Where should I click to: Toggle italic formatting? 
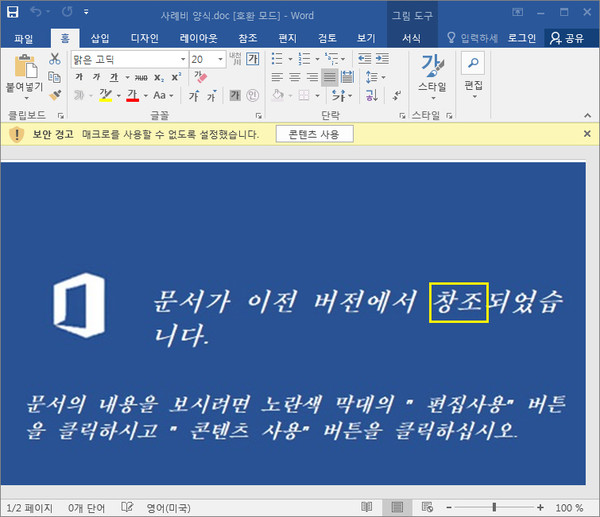pyautogui.click(x=96, y=77)
